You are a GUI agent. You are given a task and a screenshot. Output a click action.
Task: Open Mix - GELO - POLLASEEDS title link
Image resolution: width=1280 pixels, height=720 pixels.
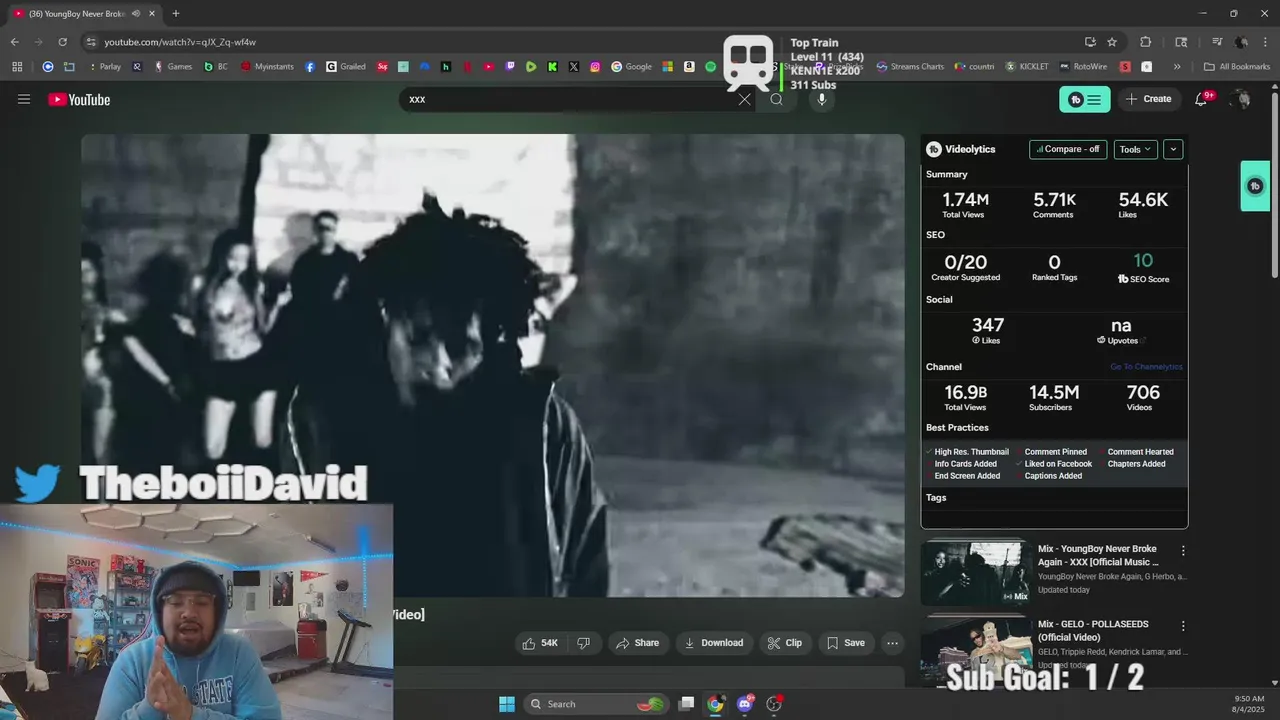(1092, 630)
